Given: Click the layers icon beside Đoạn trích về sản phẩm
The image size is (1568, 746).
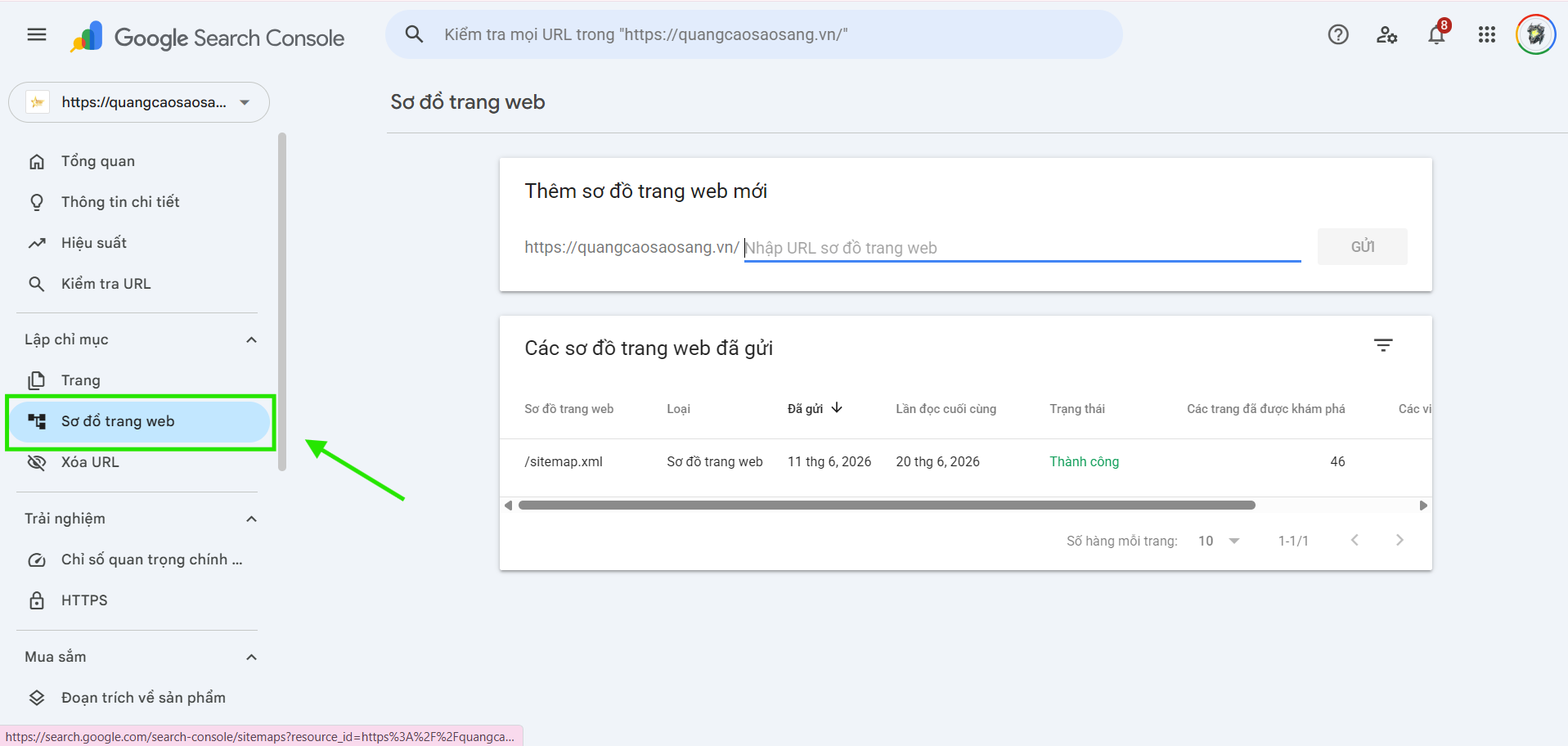Looking at the screenshot, I should coord(37,698).
